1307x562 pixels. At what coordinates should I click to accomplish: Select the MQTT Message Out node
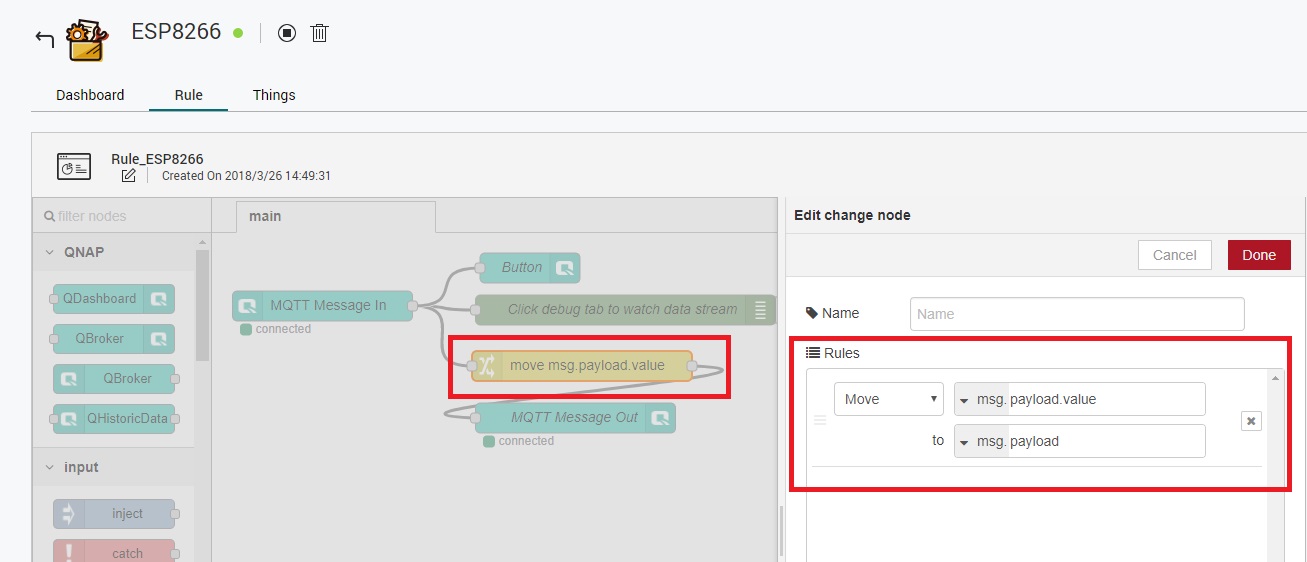pos(575,418)
